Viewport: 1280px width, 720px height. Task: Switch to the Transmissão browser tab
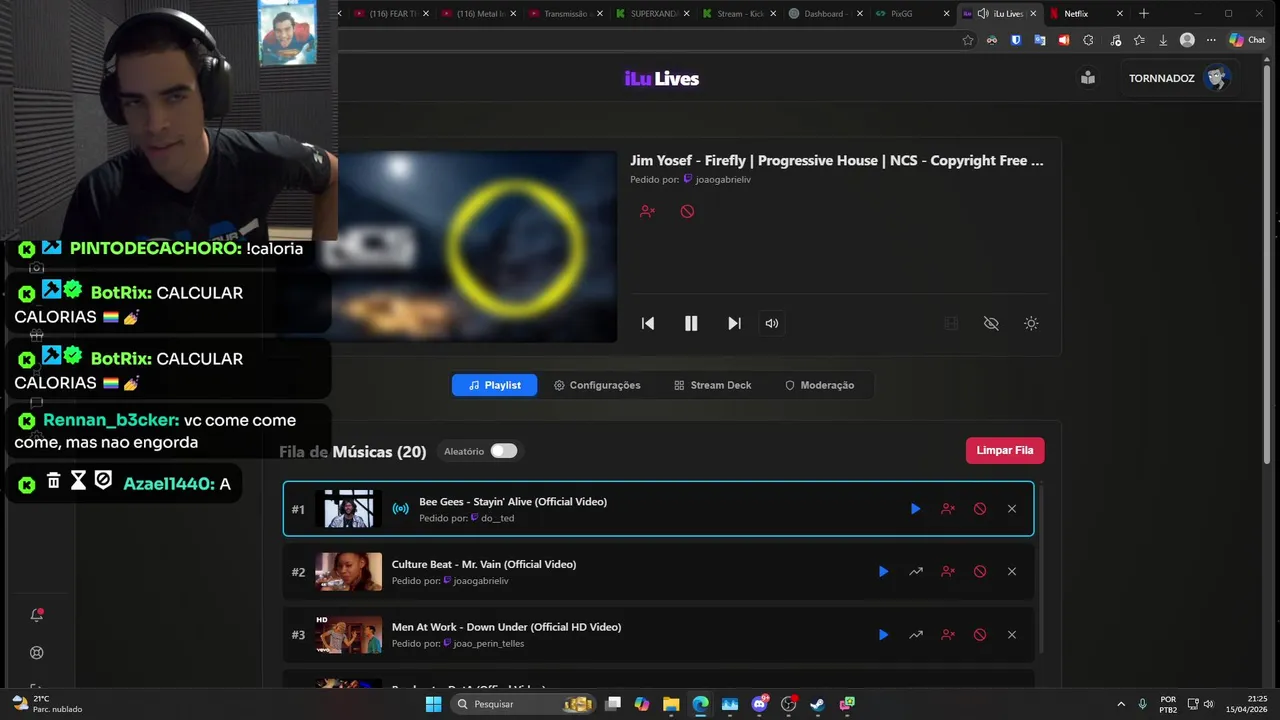pyautogui.click(x=565, y=14)
